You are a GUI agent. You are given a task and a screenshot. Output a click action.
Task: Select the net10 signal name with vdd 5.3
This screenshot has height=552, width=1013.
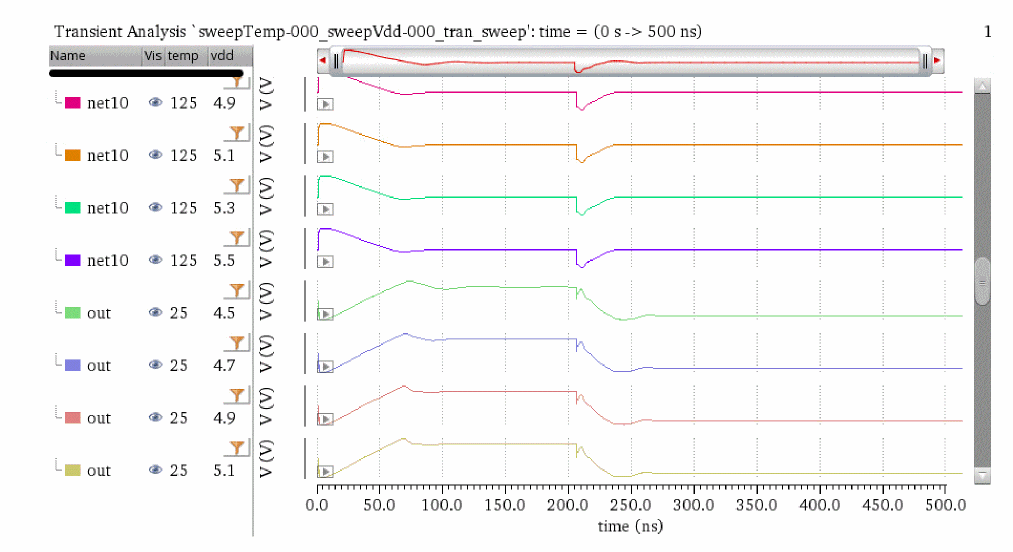pos(108,207)
